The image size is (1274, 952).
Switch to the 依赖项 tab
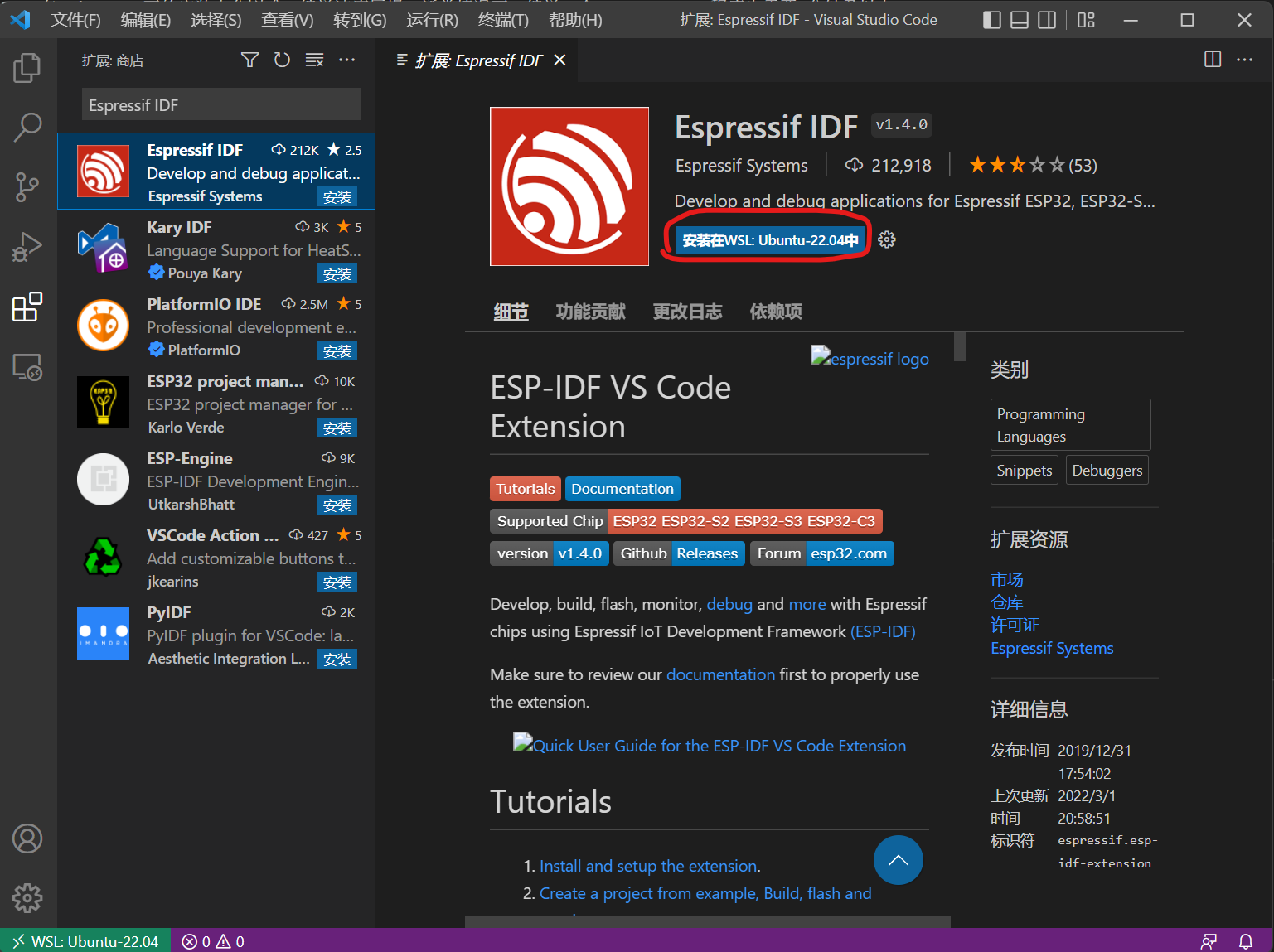776,312
